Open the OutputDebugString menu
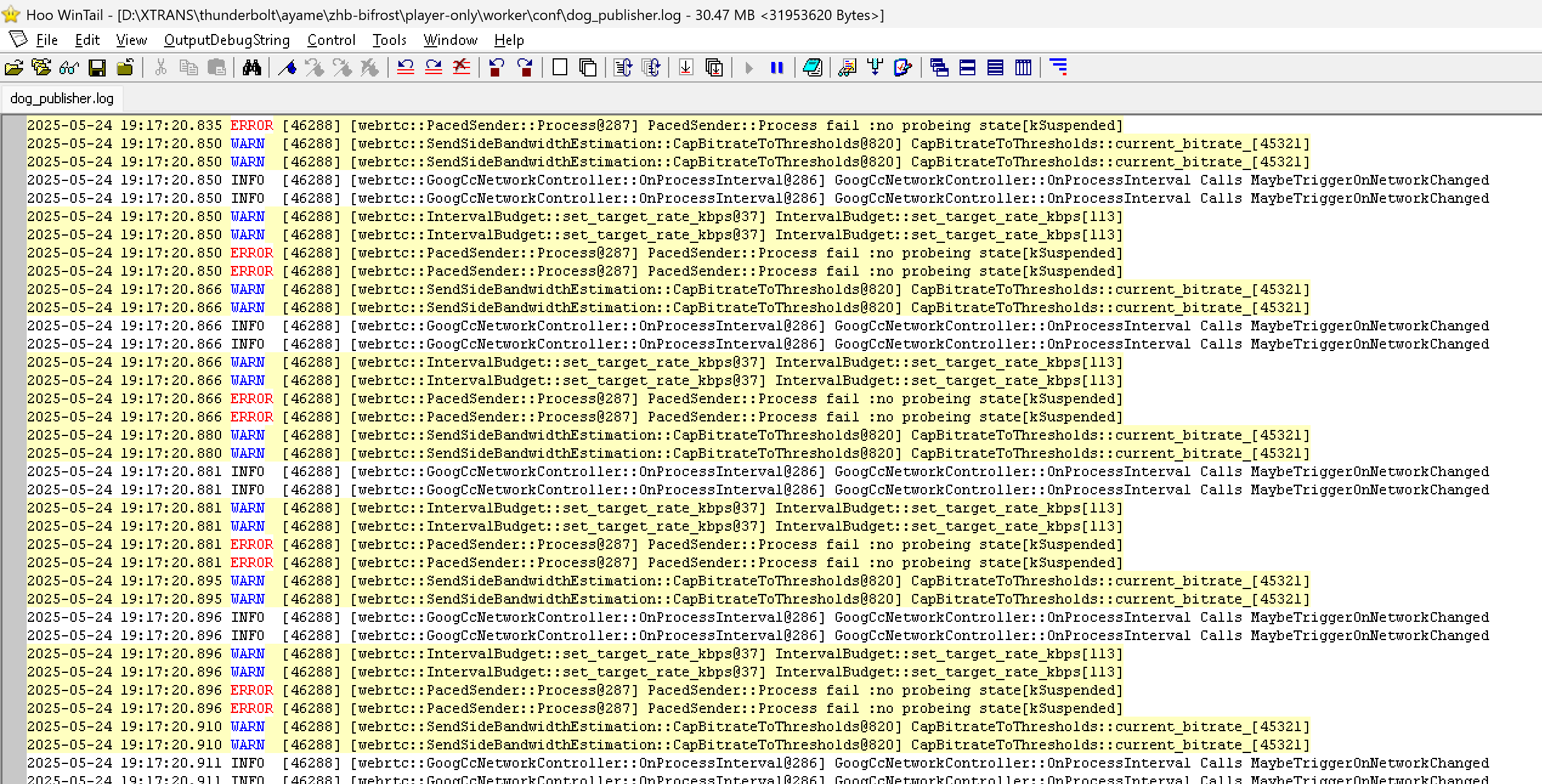 pos(227,40)
